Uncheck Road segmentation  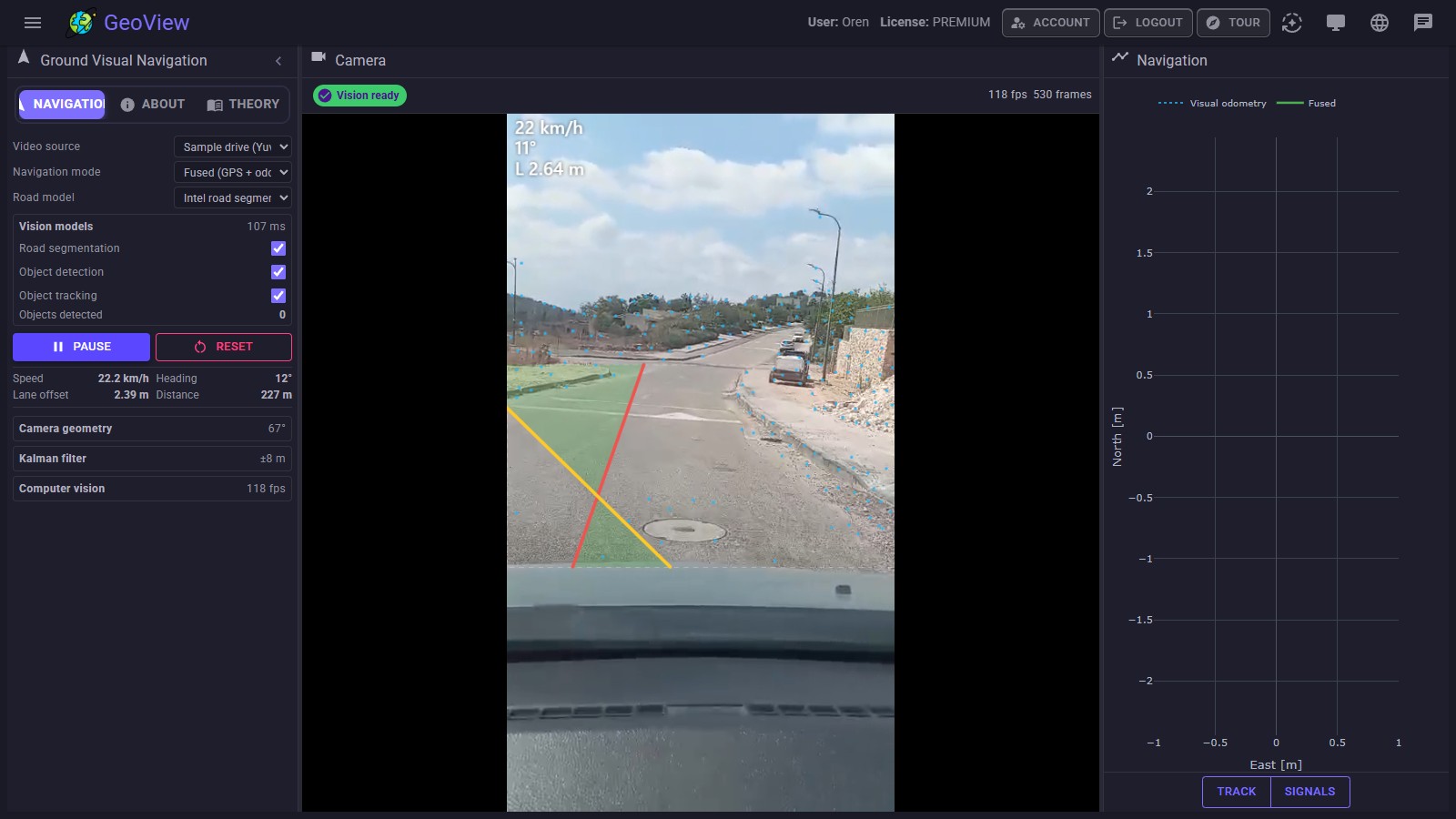point(278,248)
